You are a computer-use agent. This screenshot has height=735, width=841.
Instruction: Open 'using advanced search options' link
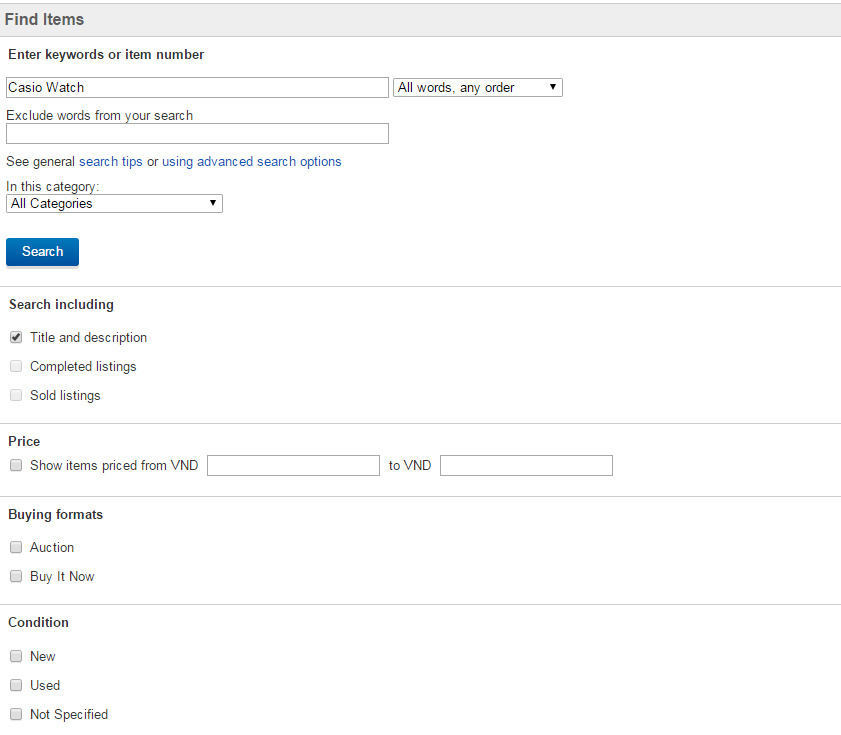click(x=252, y=161)
